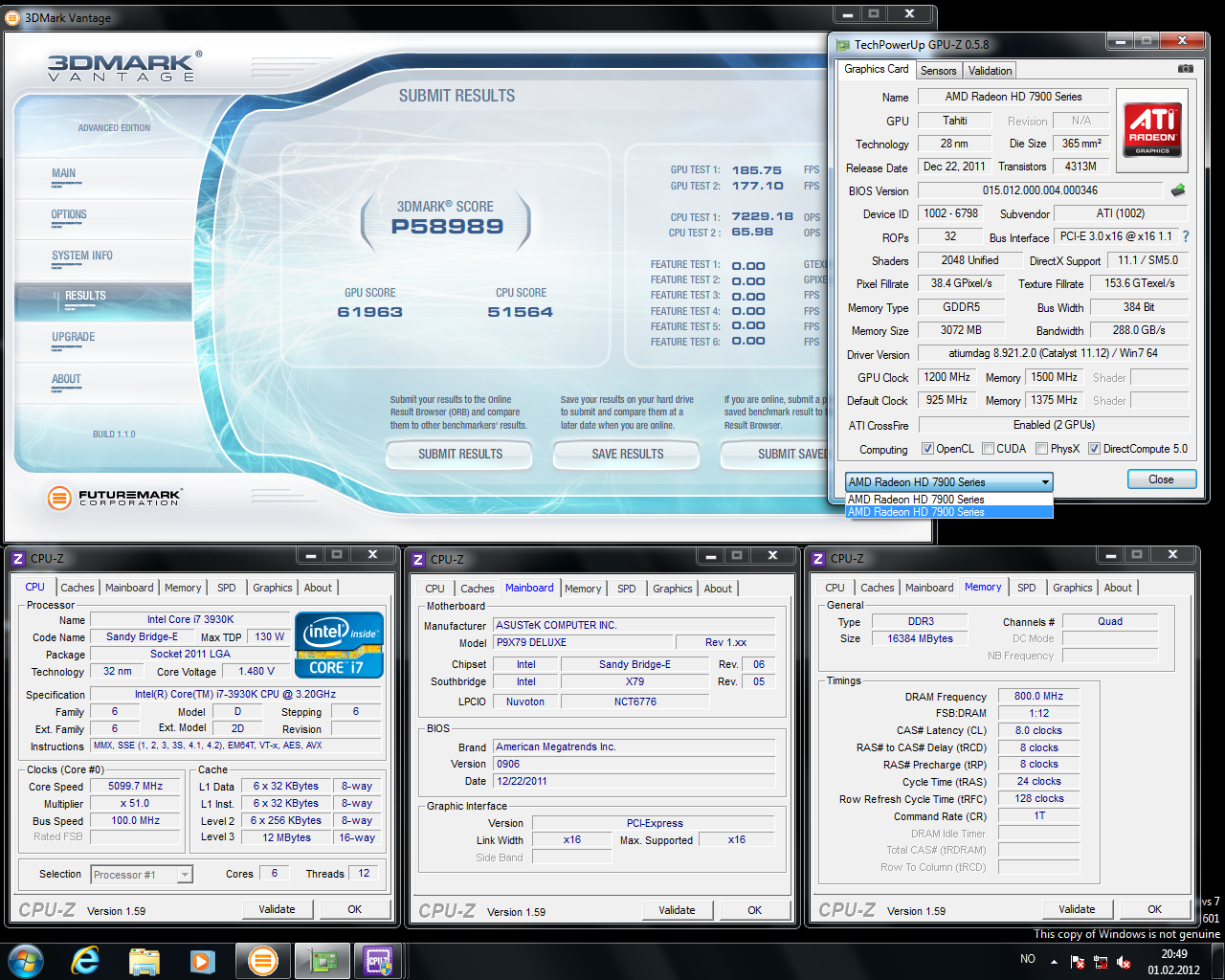Click Driver Version atiumdag field
Image resolution: width=1225 pixels, height=980 pixels.
(1053, 353)
